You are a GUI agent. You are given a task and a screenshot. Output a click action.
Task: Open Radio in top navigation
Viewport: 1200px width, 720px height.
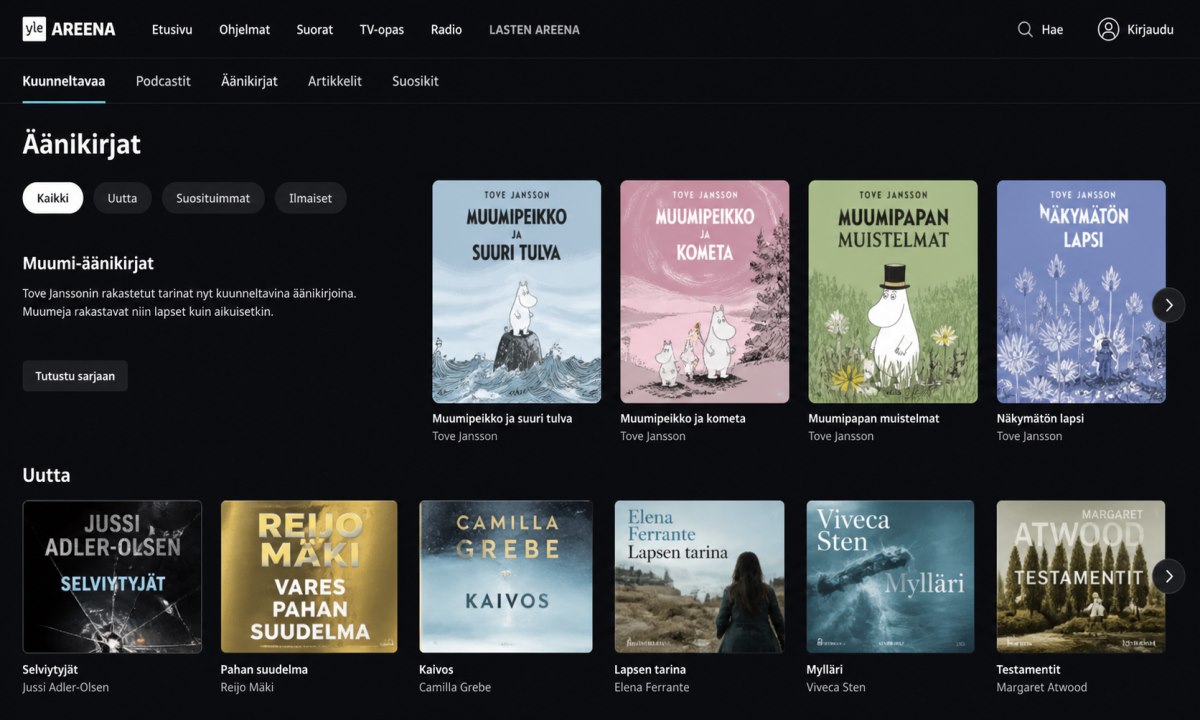point(446,29)
